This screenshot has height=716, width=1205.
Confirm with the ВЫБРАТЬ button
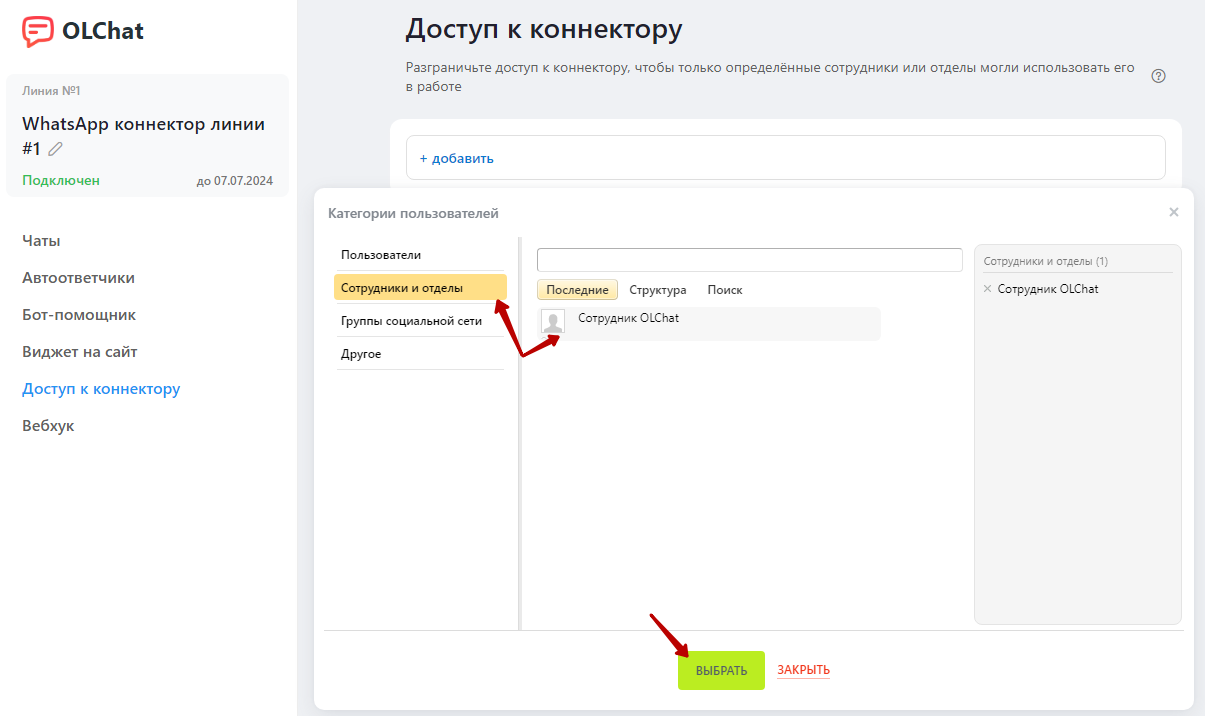tap(721, 670)
